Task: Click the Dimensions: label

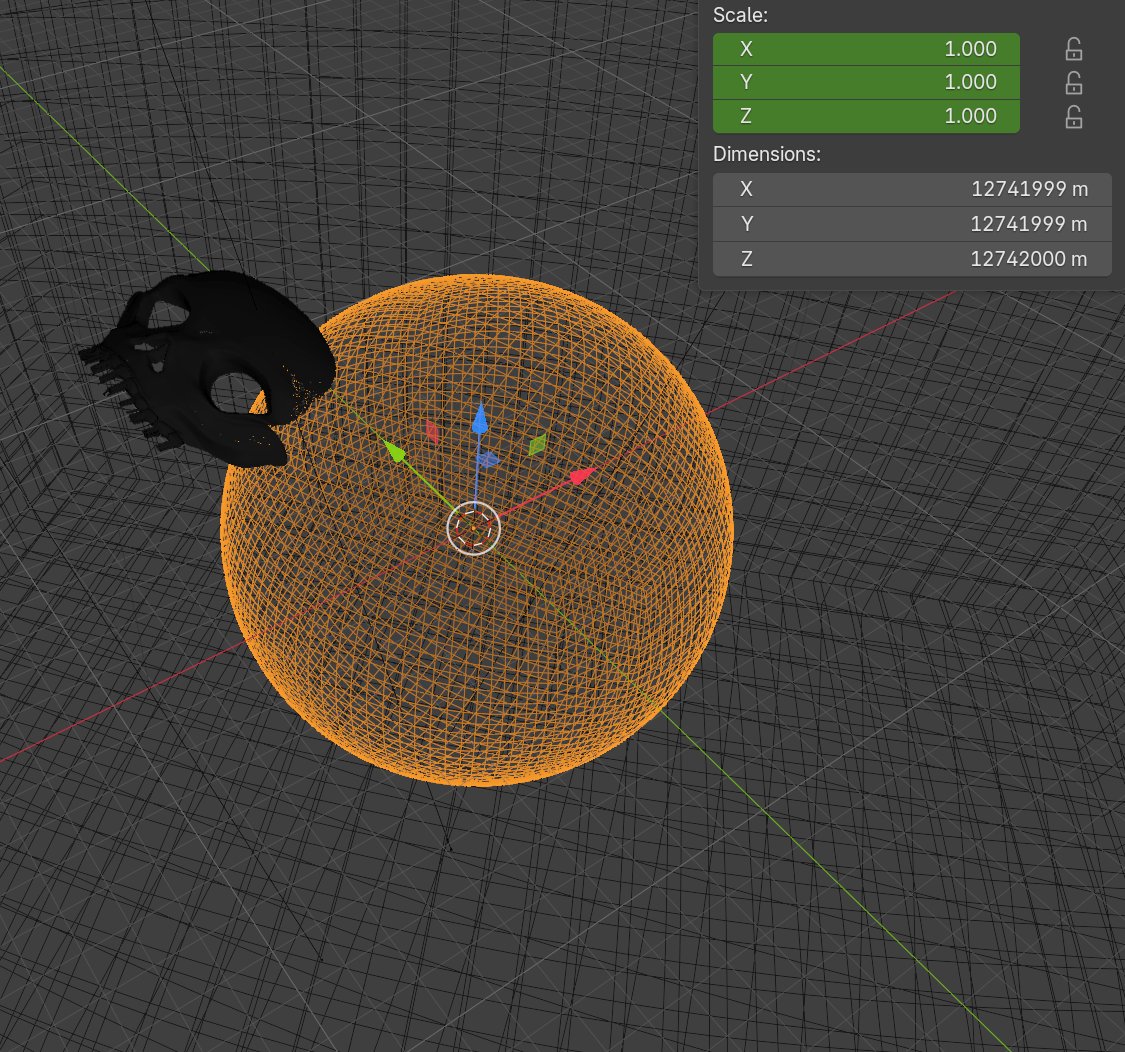Action: 766,154
